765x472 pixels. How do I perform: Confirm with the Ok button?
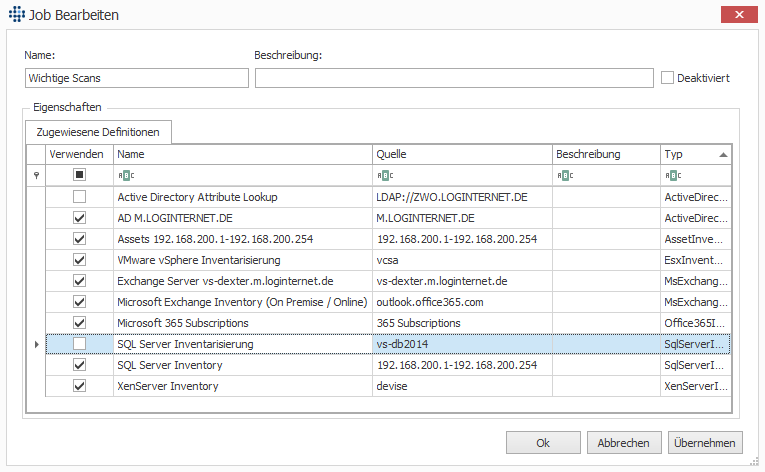[x=543, y=443]
